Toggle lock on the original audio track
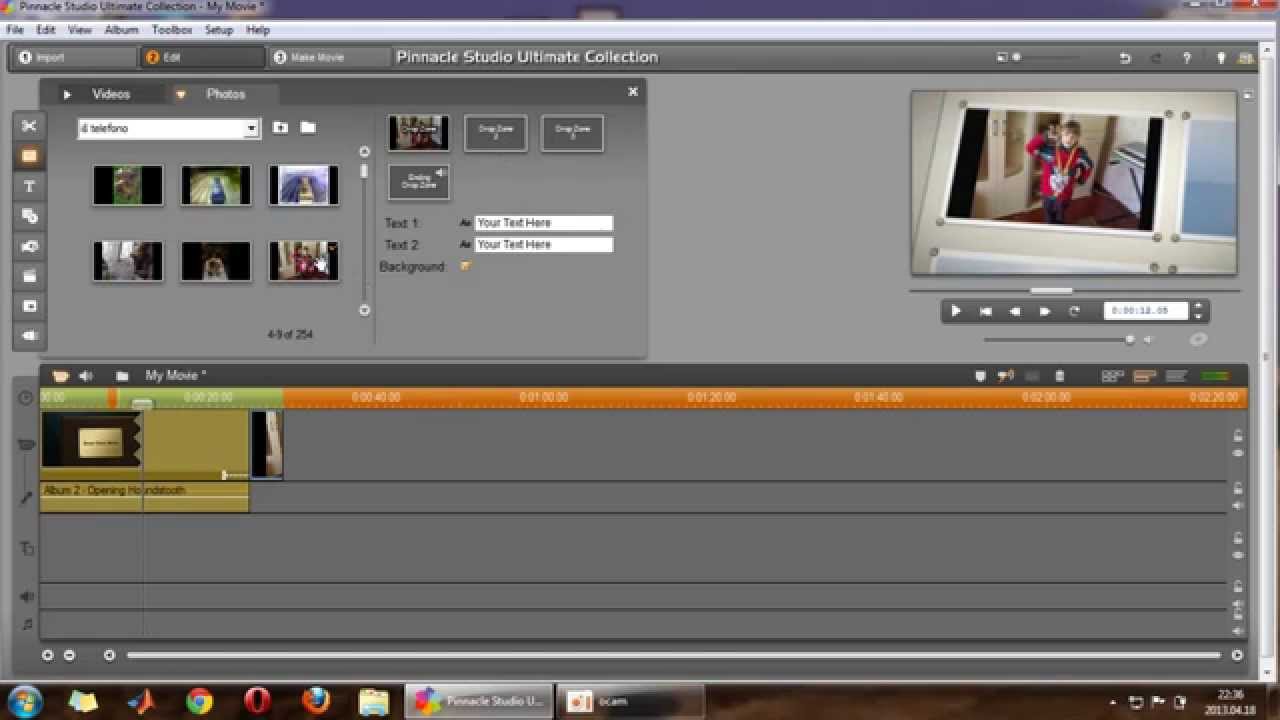Screen dimensions: 1280x720 tap(1238, 488)
